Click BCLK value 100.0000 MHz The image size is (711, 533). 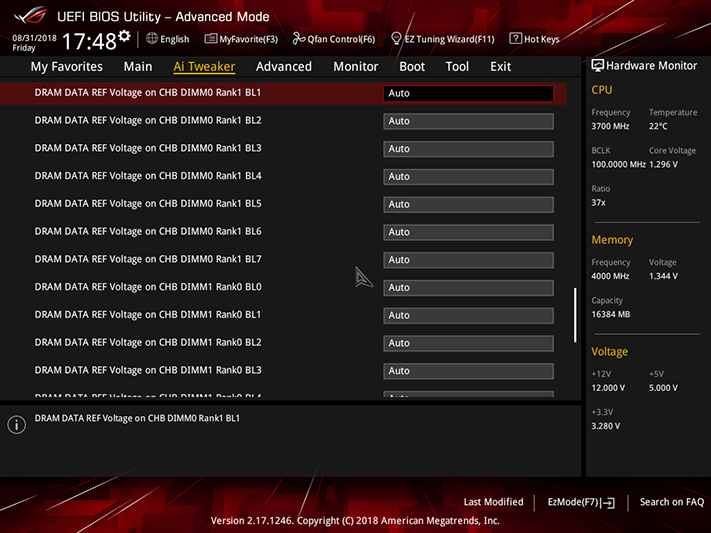618,164
